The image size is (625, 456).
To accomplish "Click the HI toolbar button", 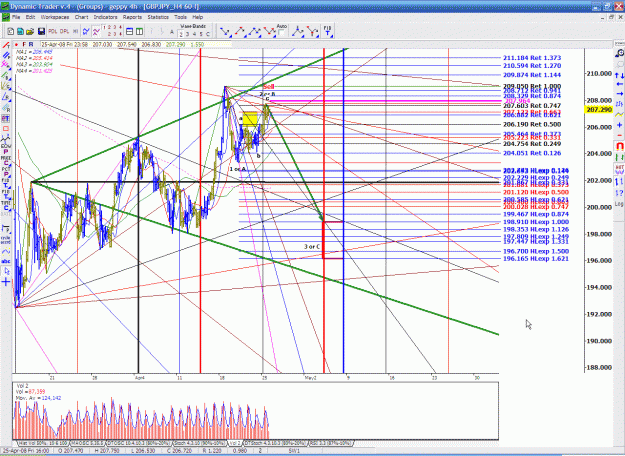I will pyautogui.click(x=75, y=31).
